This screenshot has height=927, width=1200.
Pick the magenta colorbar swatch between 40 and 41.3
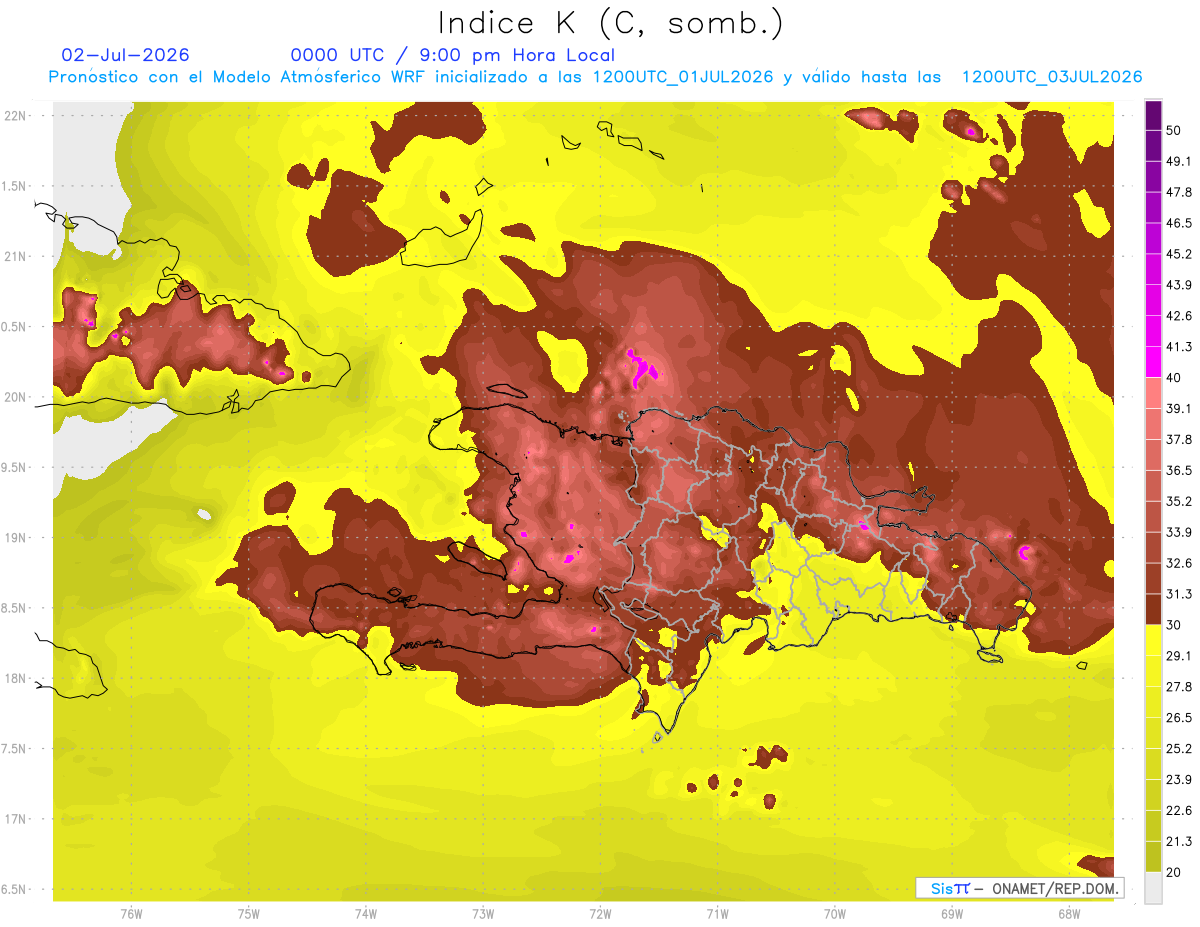(1154, 362)
